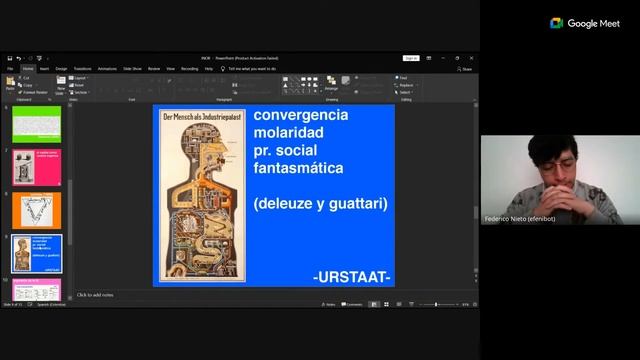
Task: Switch to the Design tab
Action: (61, 69)
